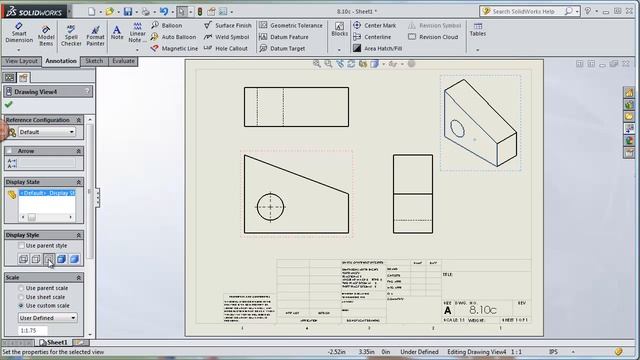Insert a Centerline

[372, 37]
